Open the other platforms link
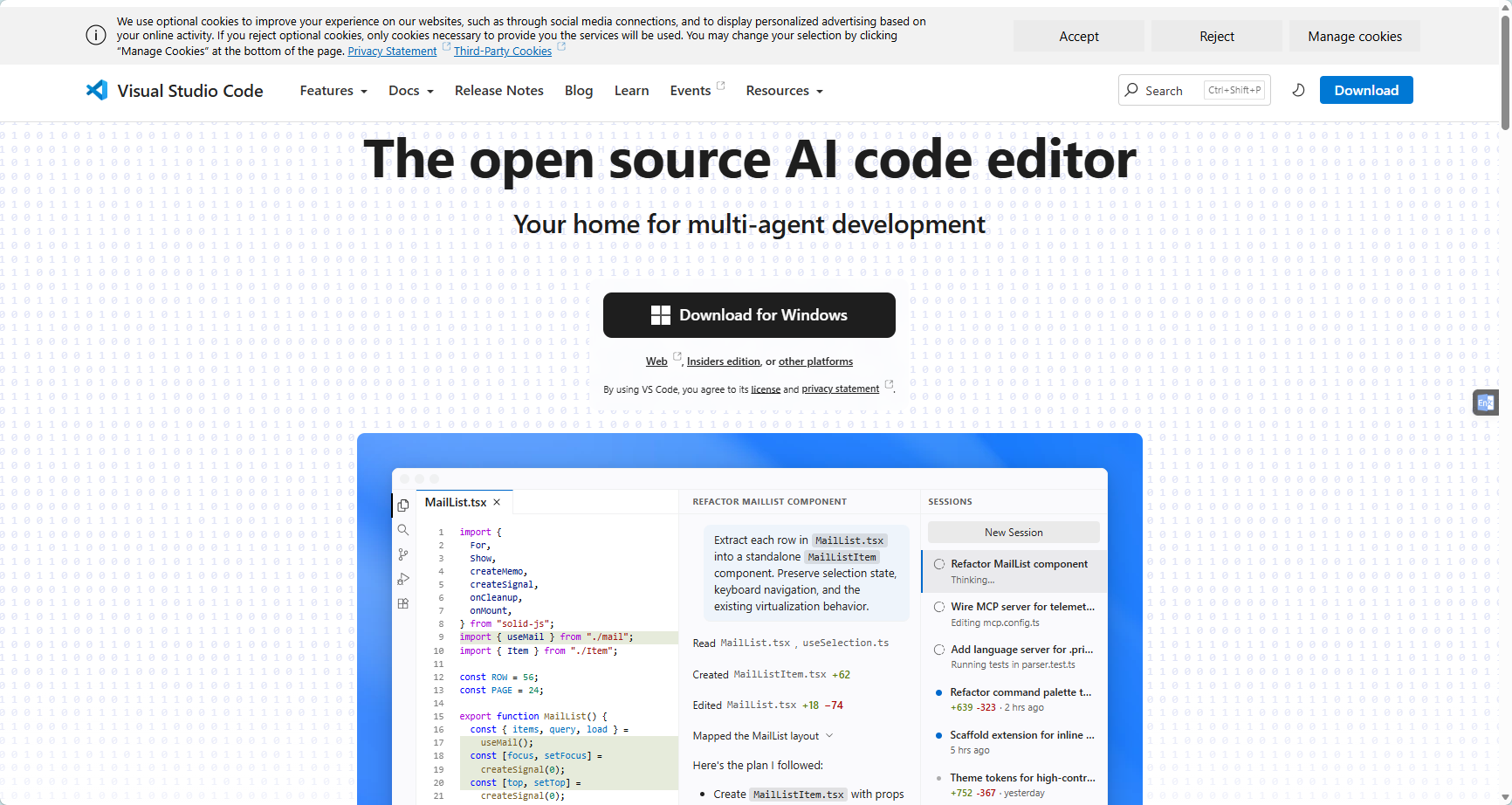 816,361
